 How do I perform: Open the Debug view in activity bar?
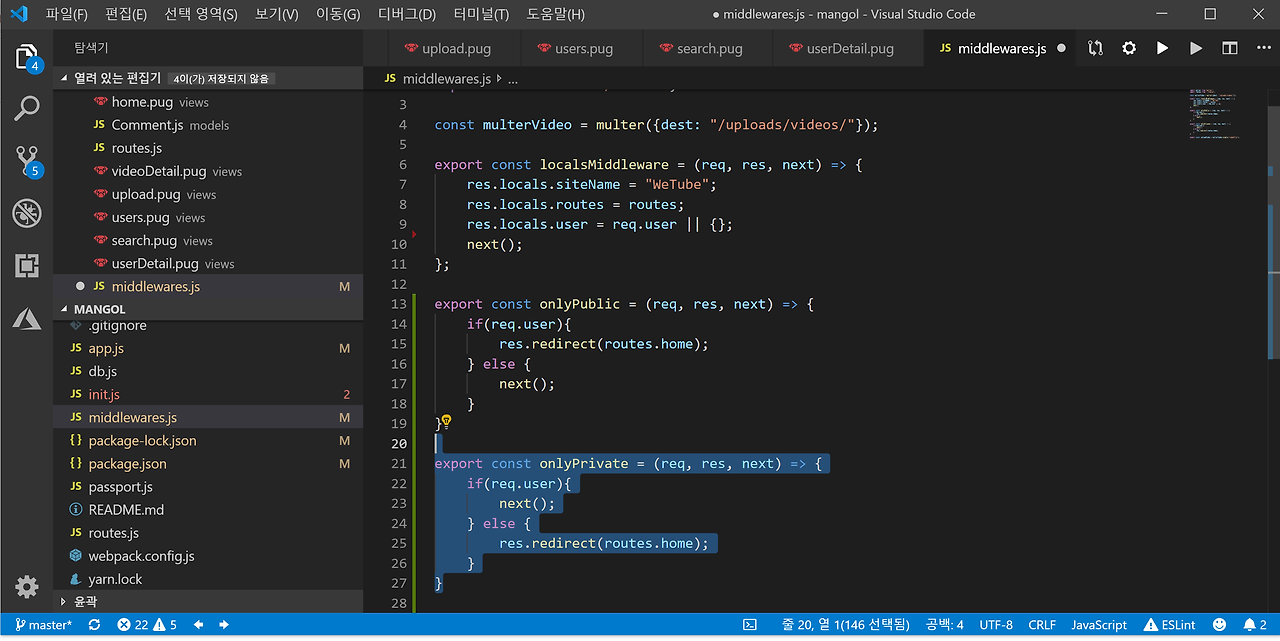point(27,212)
